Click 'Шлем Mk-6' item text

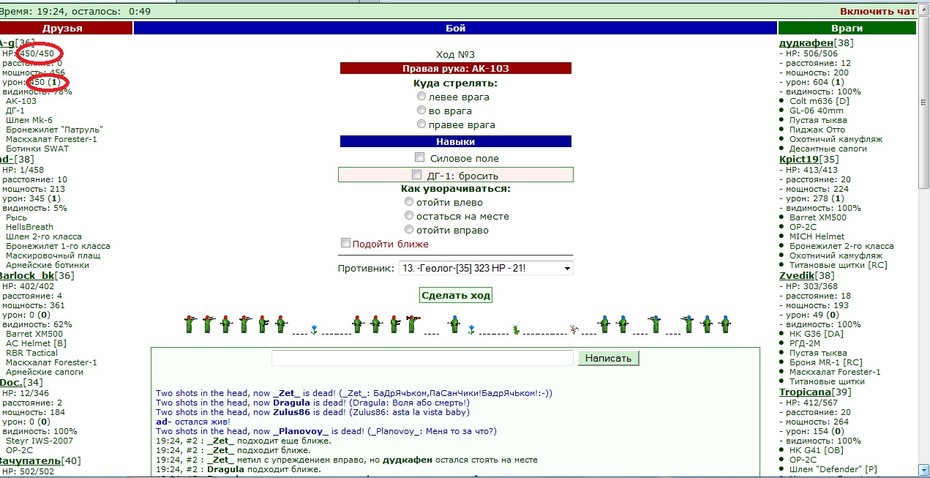coord(29,120)
